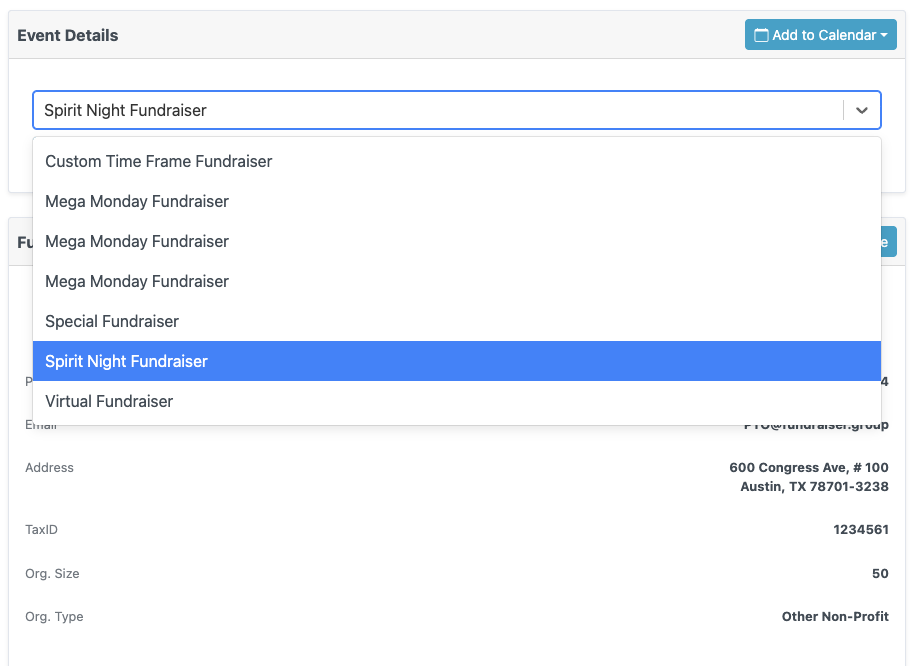Image resolution: width=924 pixels, height=666 pixels.
Task: Click the Org. Size label
Action: click(52, 573)
